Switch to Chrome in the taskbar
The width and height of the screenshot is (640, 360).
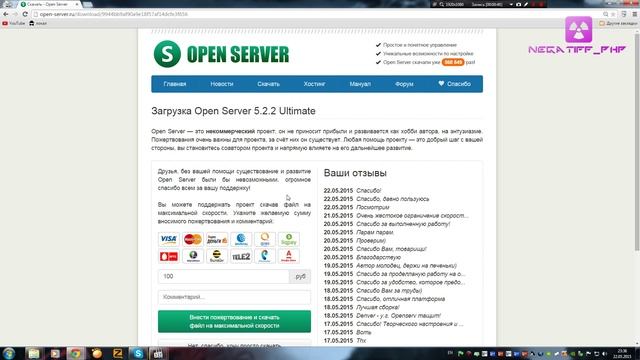(x=76, y=353)
